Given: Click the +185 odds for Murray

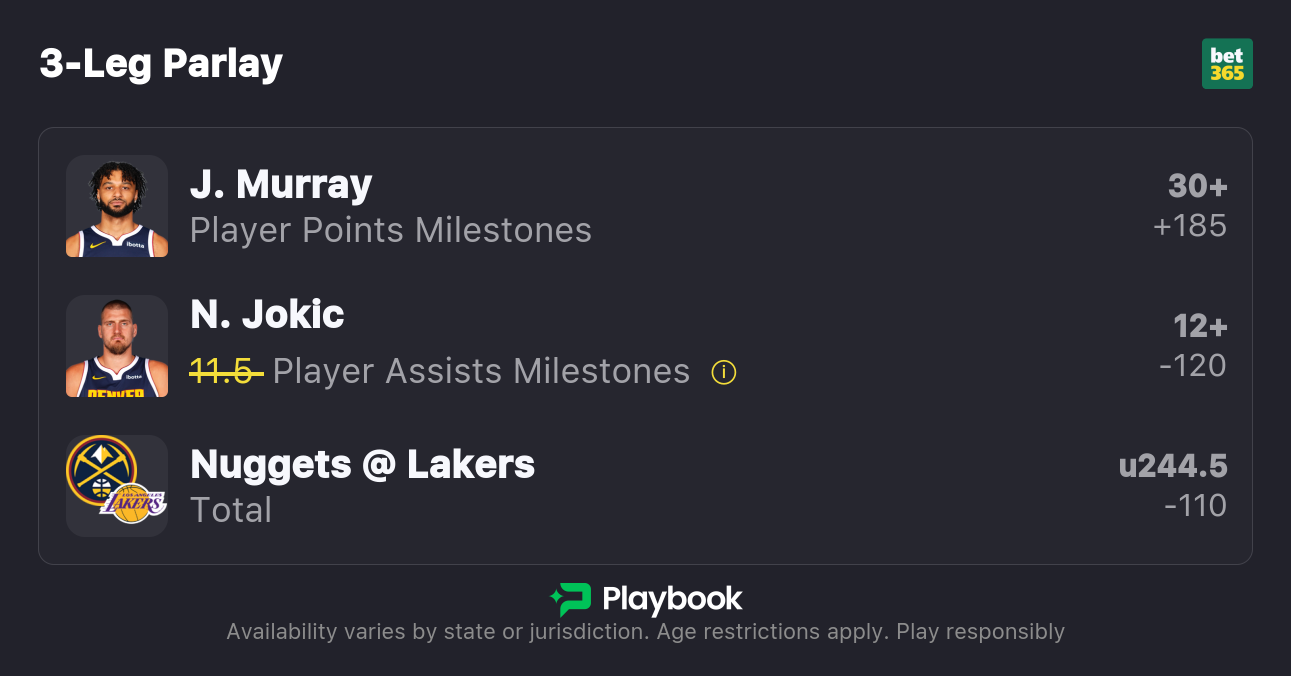Looking at the screenshot, I should coord(1190,226).
